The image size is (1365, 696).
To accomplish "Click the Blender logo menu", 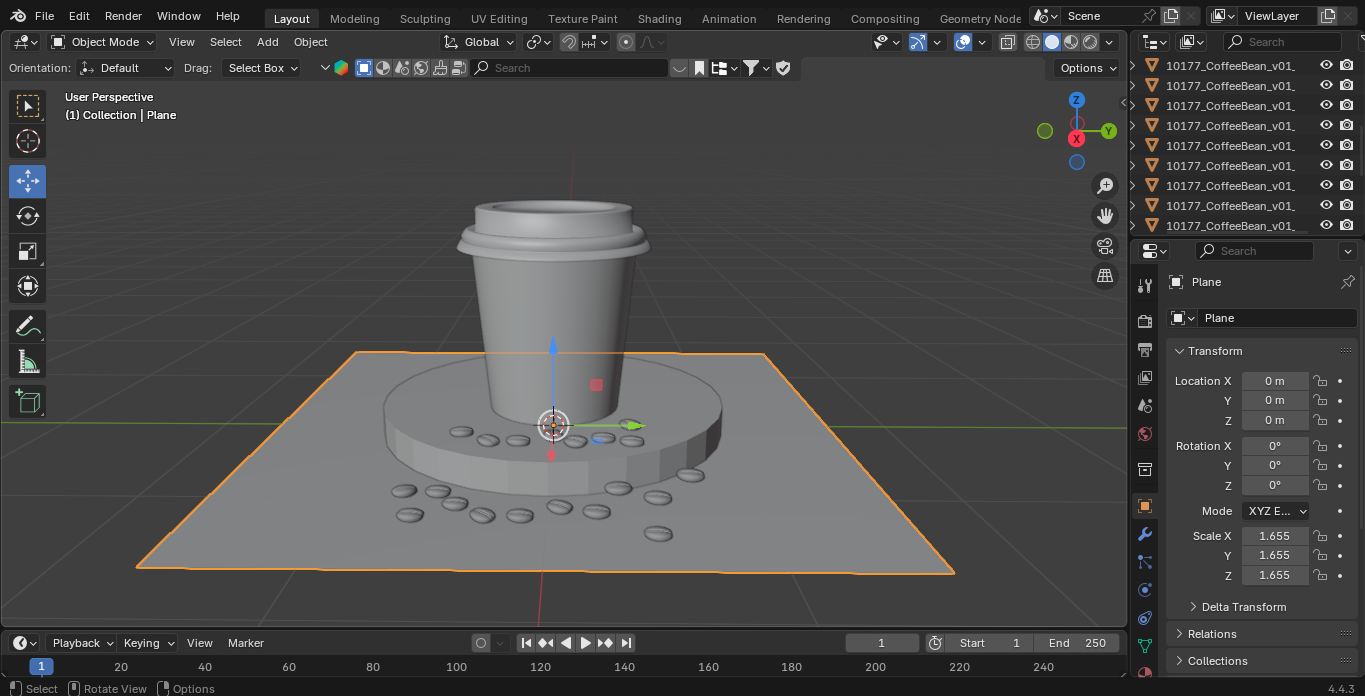I will (18, 16).
